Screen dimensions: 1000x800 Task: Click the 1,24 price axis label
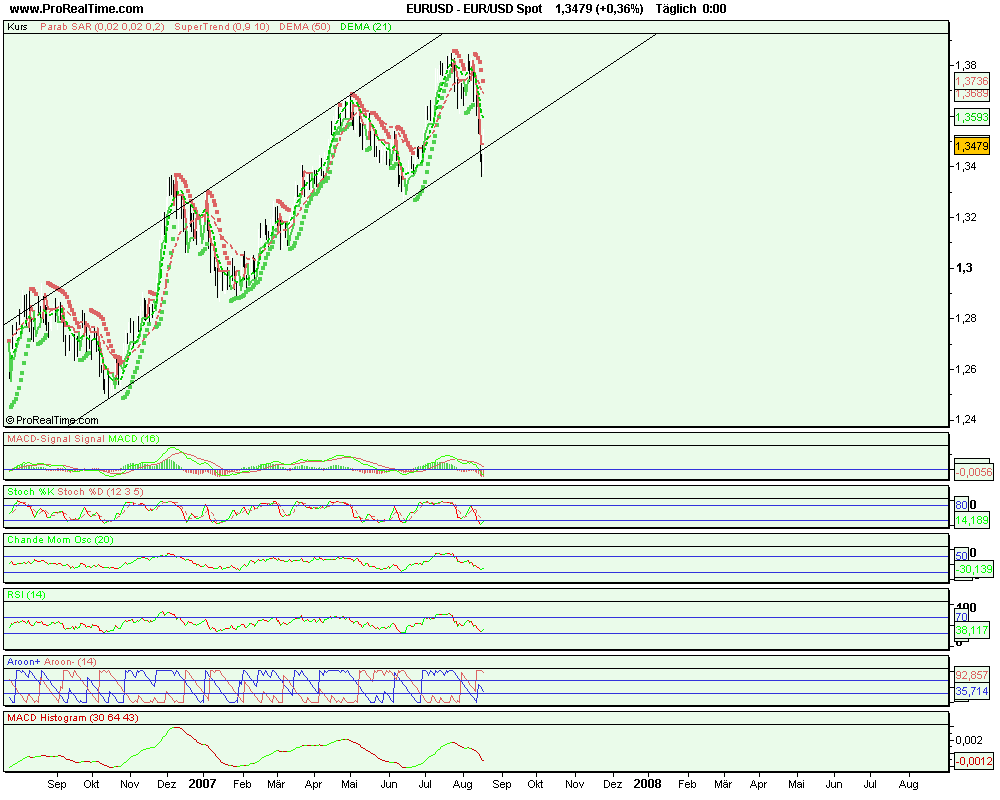tap(966, 420)
